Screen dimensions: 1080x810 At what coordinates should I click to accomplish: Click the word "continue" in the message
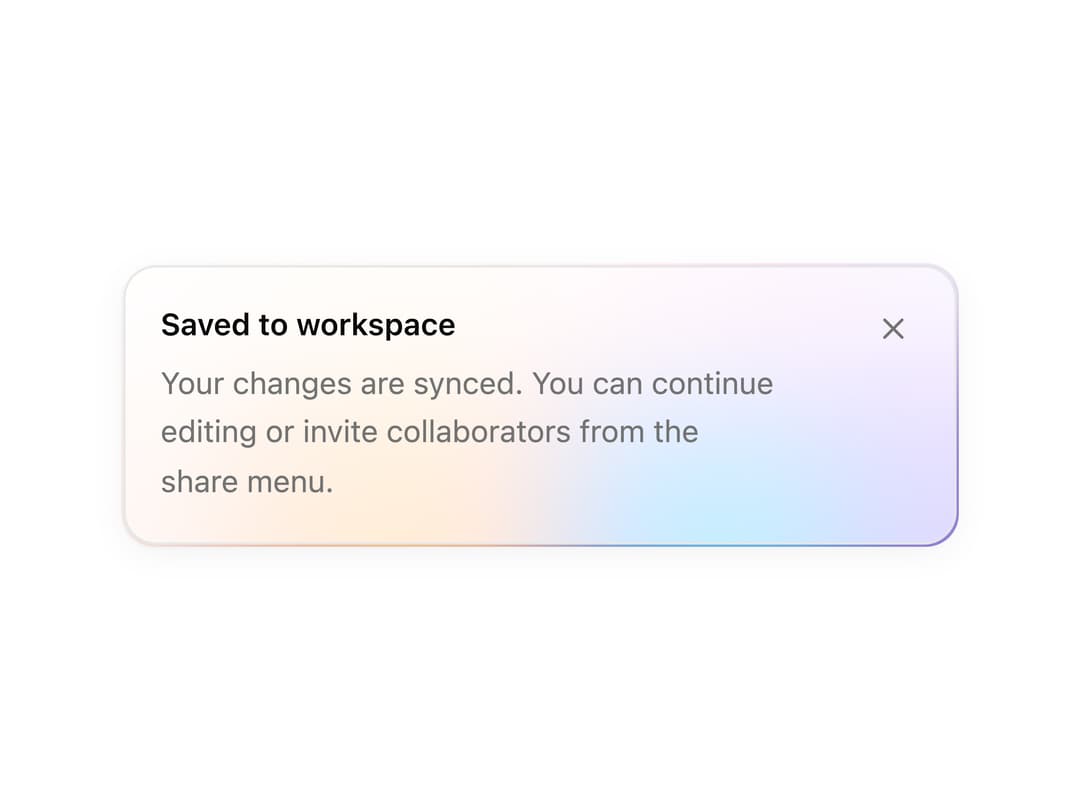(712, 384)
